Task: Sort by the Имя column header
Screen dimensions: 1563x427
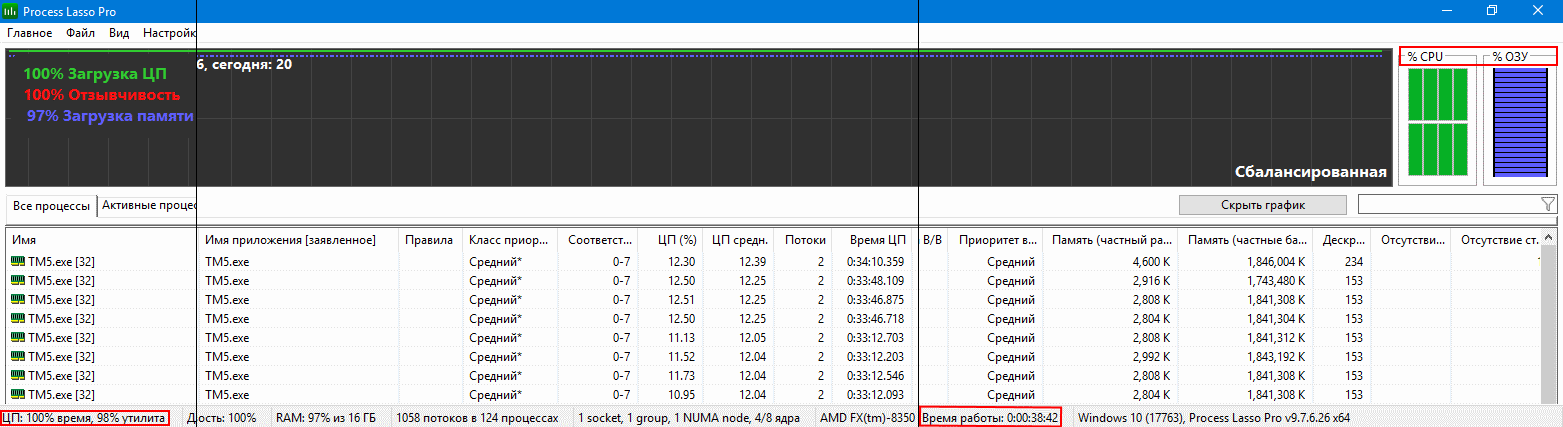Action: 103,240
